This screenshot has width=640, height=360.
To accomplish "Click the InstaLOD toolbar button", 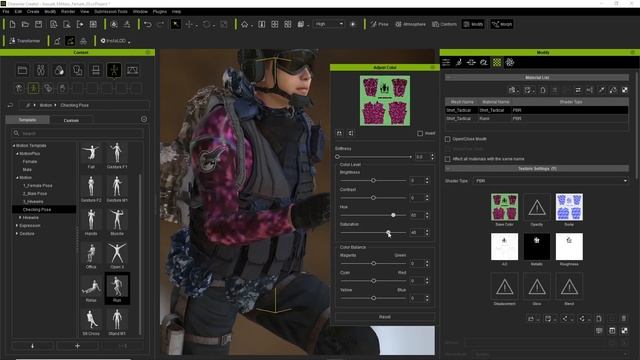I will pyautogui.click(x=115, y=41).
